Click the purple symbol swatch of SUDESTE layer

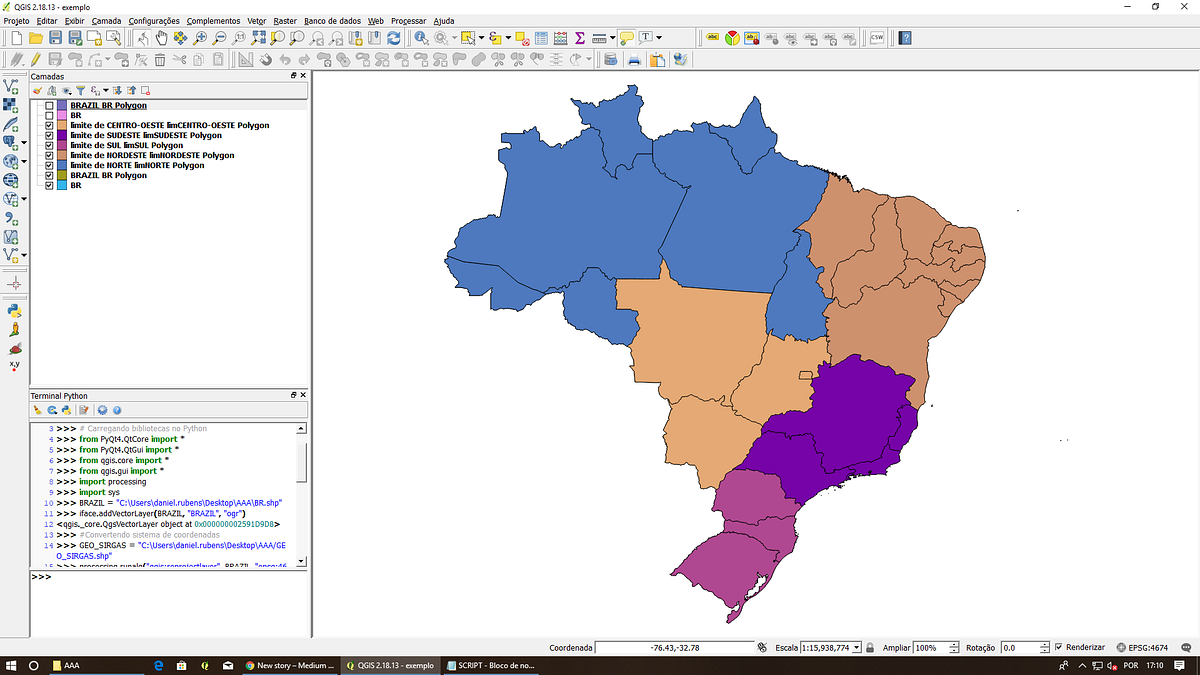coord(63,135)
